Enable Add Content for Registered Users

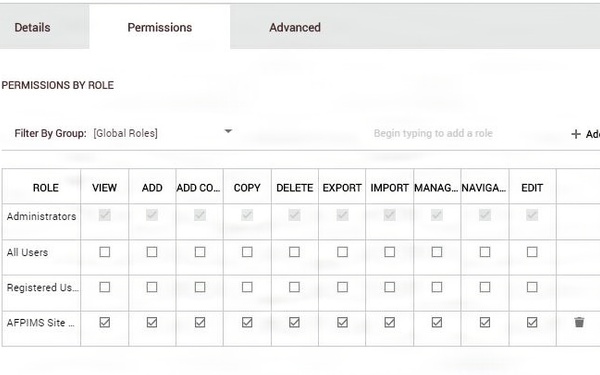(x=200, y=287)
